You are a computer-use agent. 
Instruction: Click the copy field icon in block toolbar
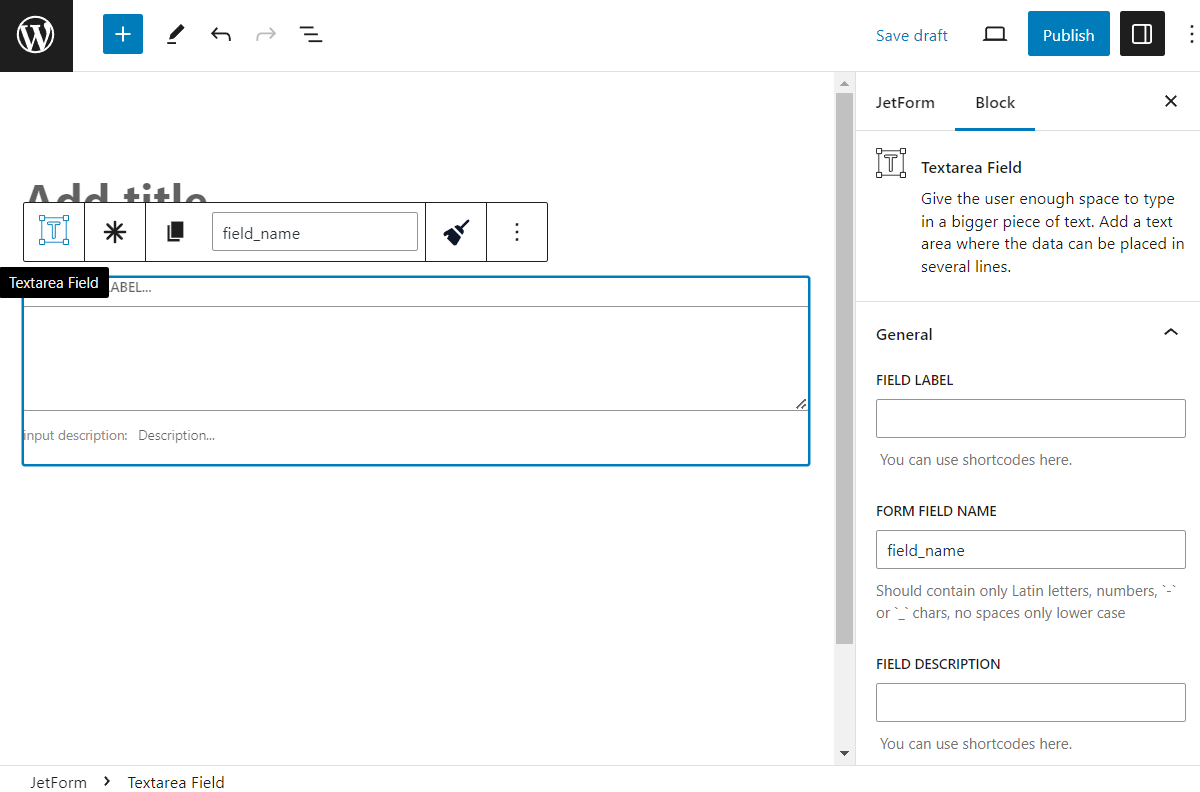(x=176, y=231)
